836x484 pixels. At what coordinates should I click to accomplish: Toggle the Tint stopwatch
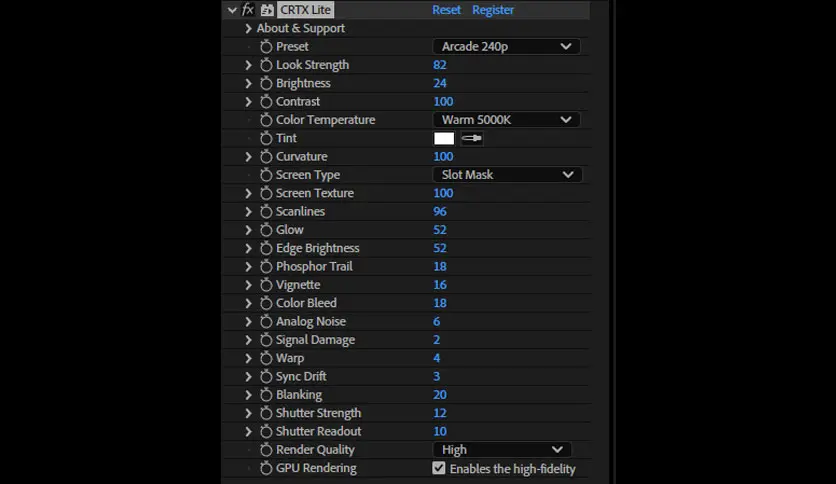(266, 138)
